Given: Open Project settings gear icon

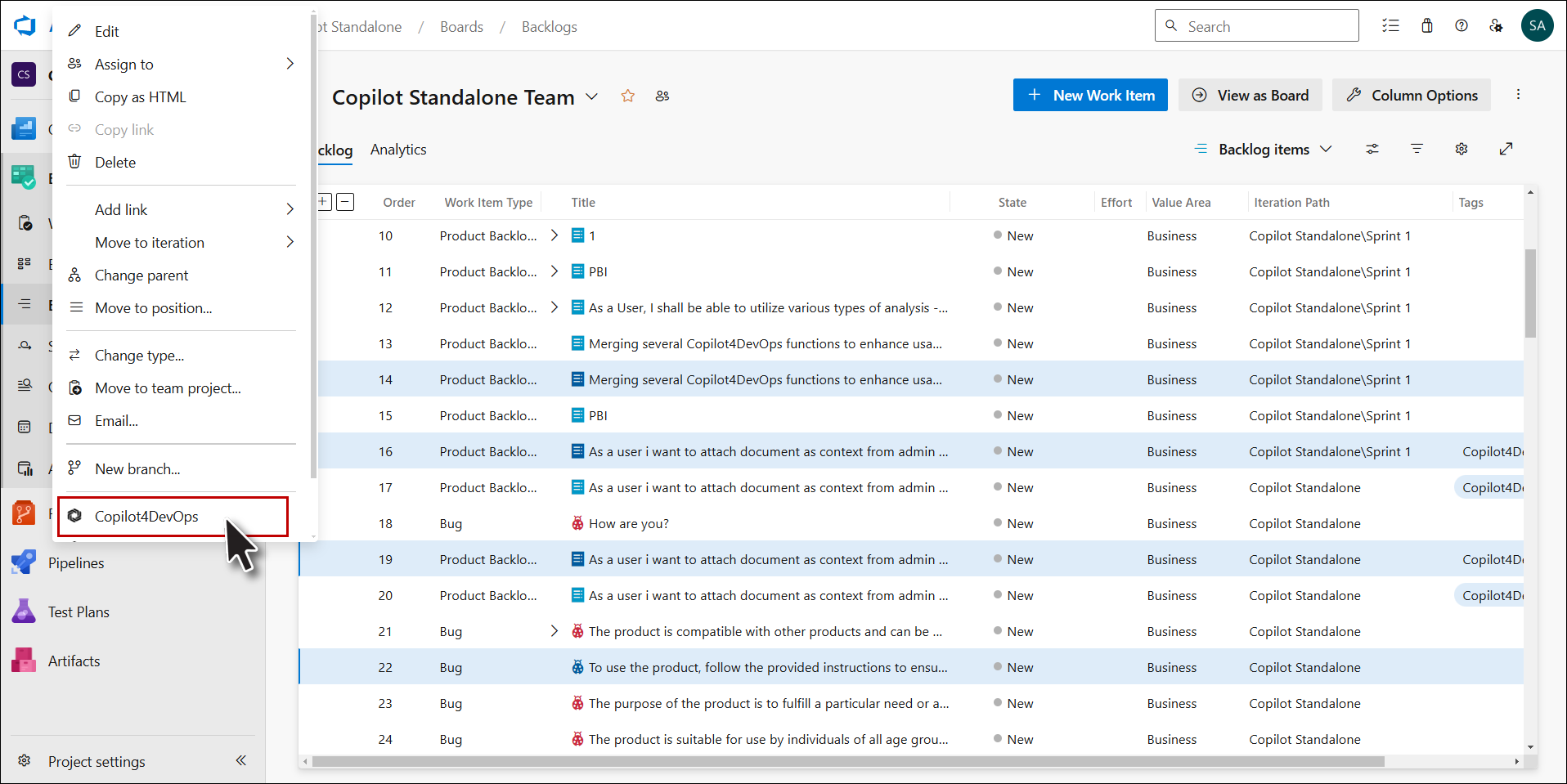Looking at the screenshot, I should pyautogui.click(x=25, y=761).
